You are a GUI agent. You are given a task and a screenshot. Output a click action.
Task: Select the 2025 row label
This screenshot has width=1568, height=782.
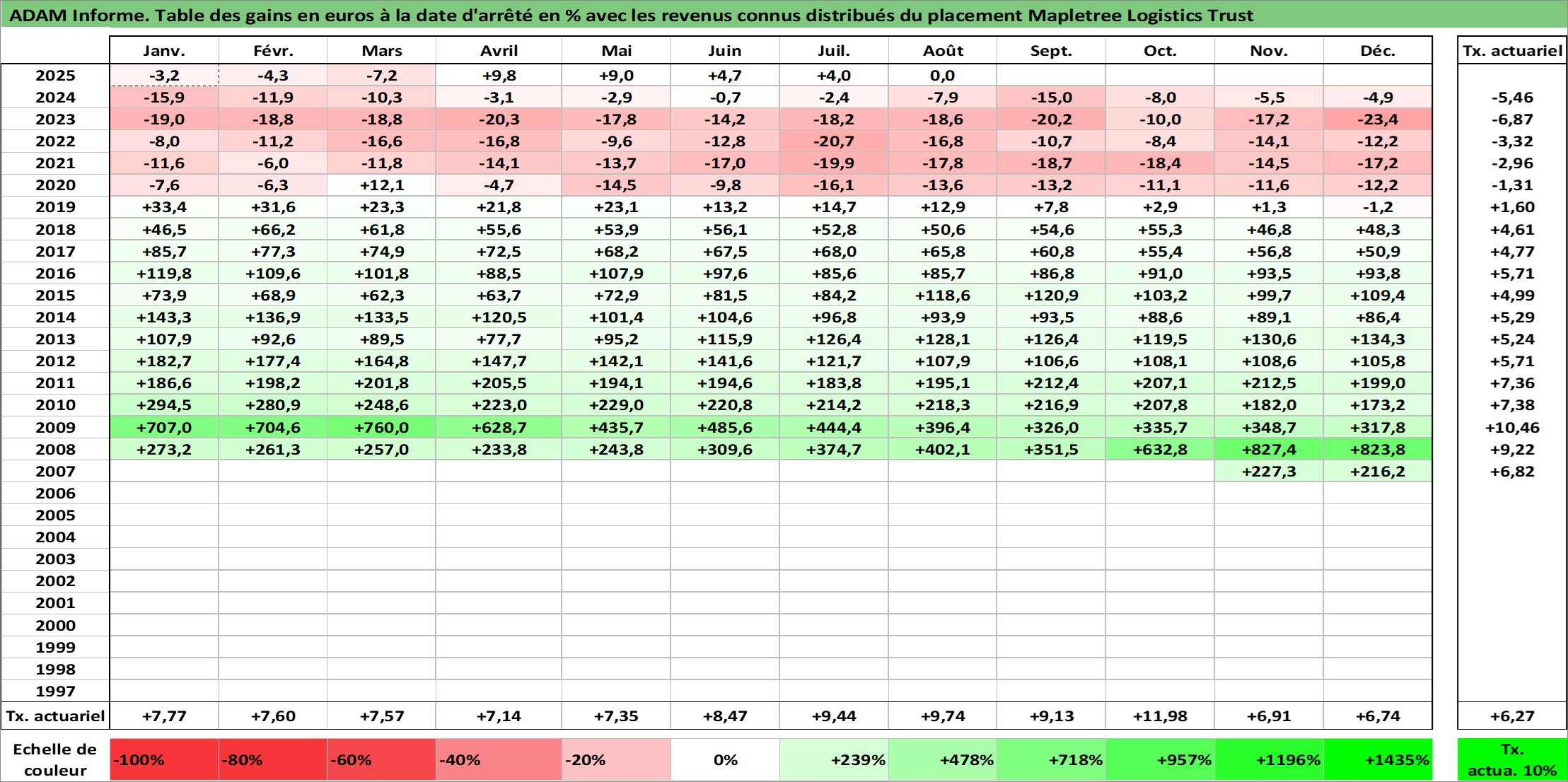coord(55,76)
